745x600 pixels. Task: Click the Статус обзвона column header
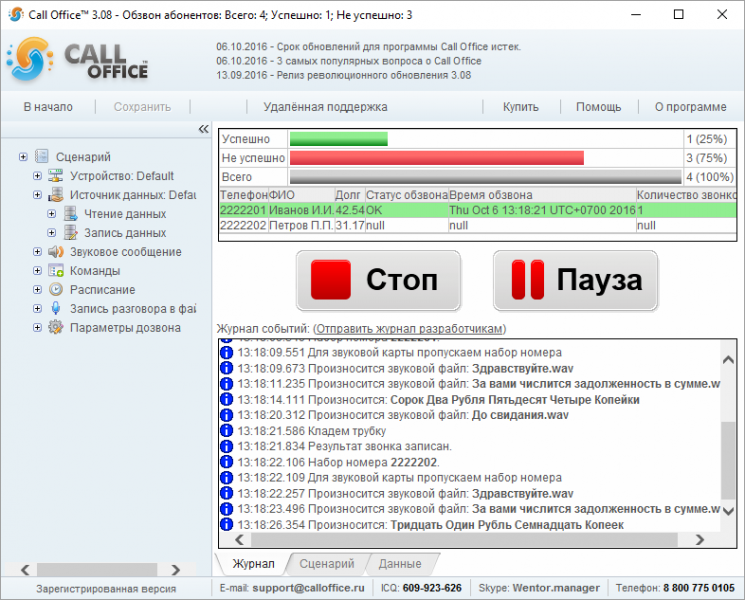407,195
